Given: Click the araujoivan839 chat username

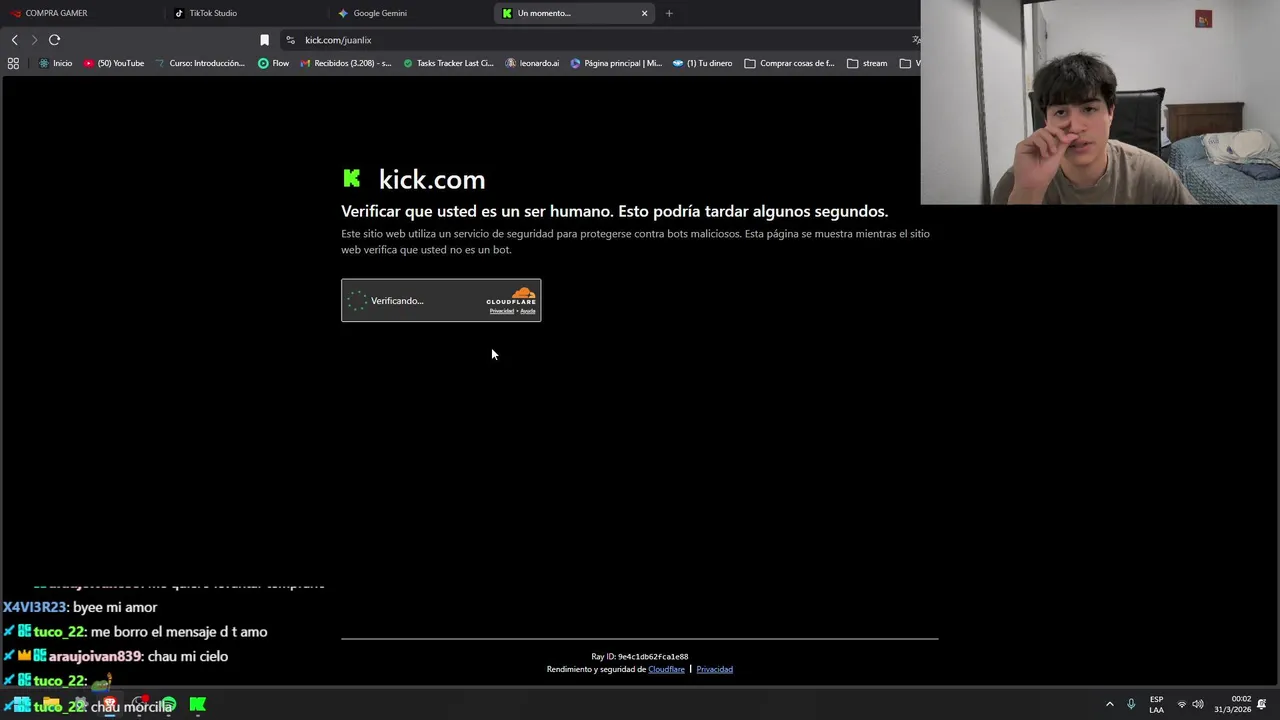Looking at the screenshot, I should point(95,656).
